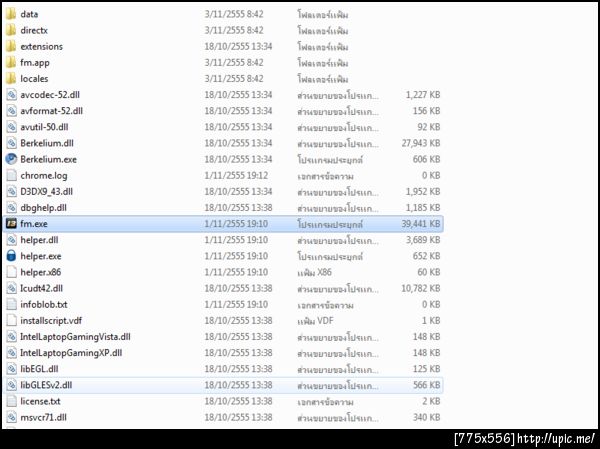Viewport: 600px width, 449px height.
Task: Click the infoblob.txt document icon
Action: coord(11,304)
